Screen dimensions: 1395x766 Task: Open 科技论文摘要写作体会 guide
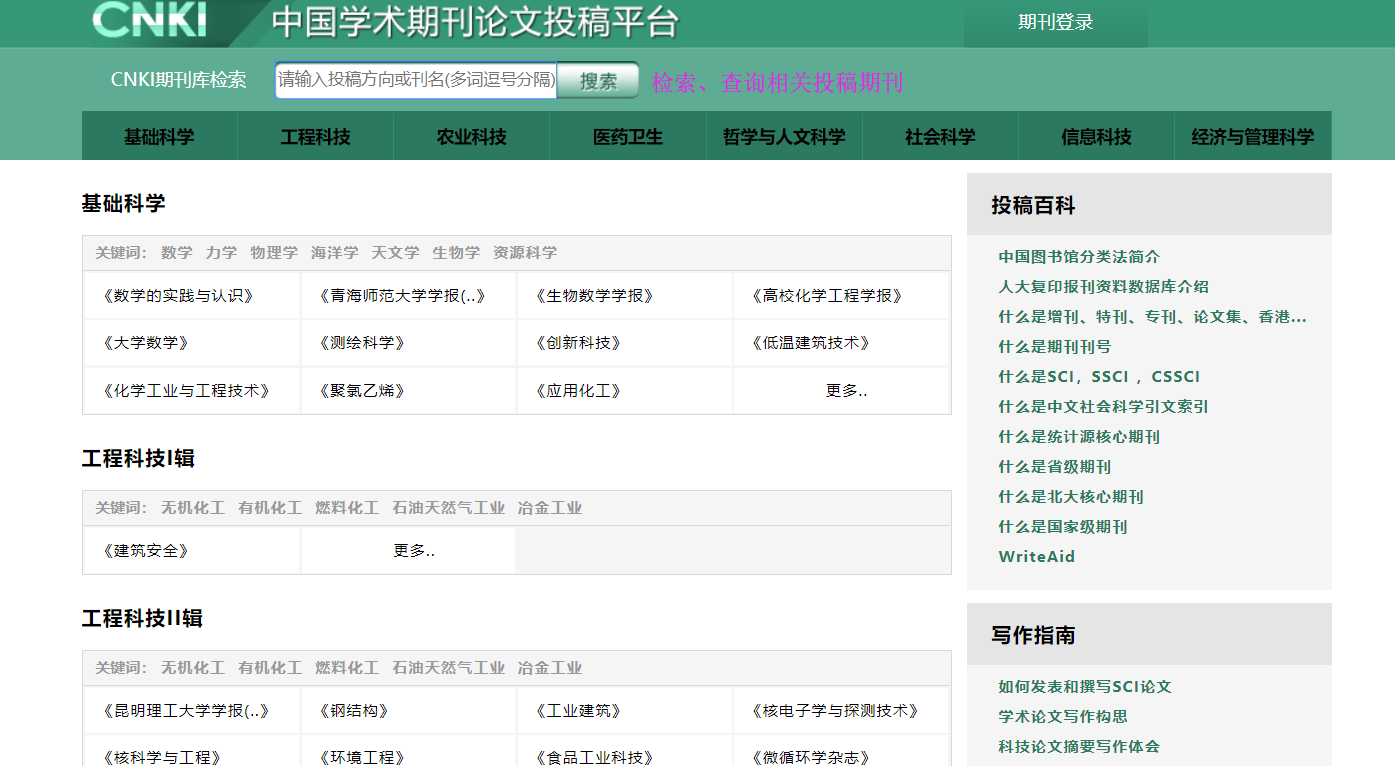(1079, 747)
